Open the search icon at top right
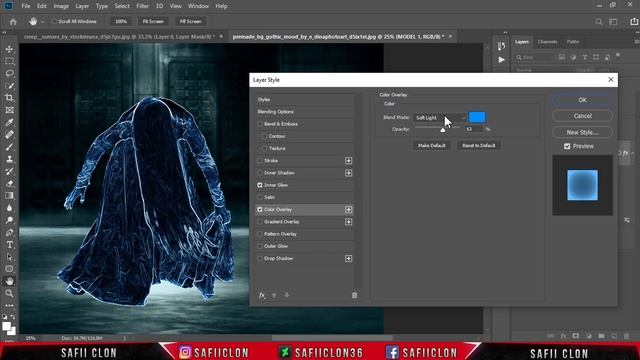 click(599, 22)
